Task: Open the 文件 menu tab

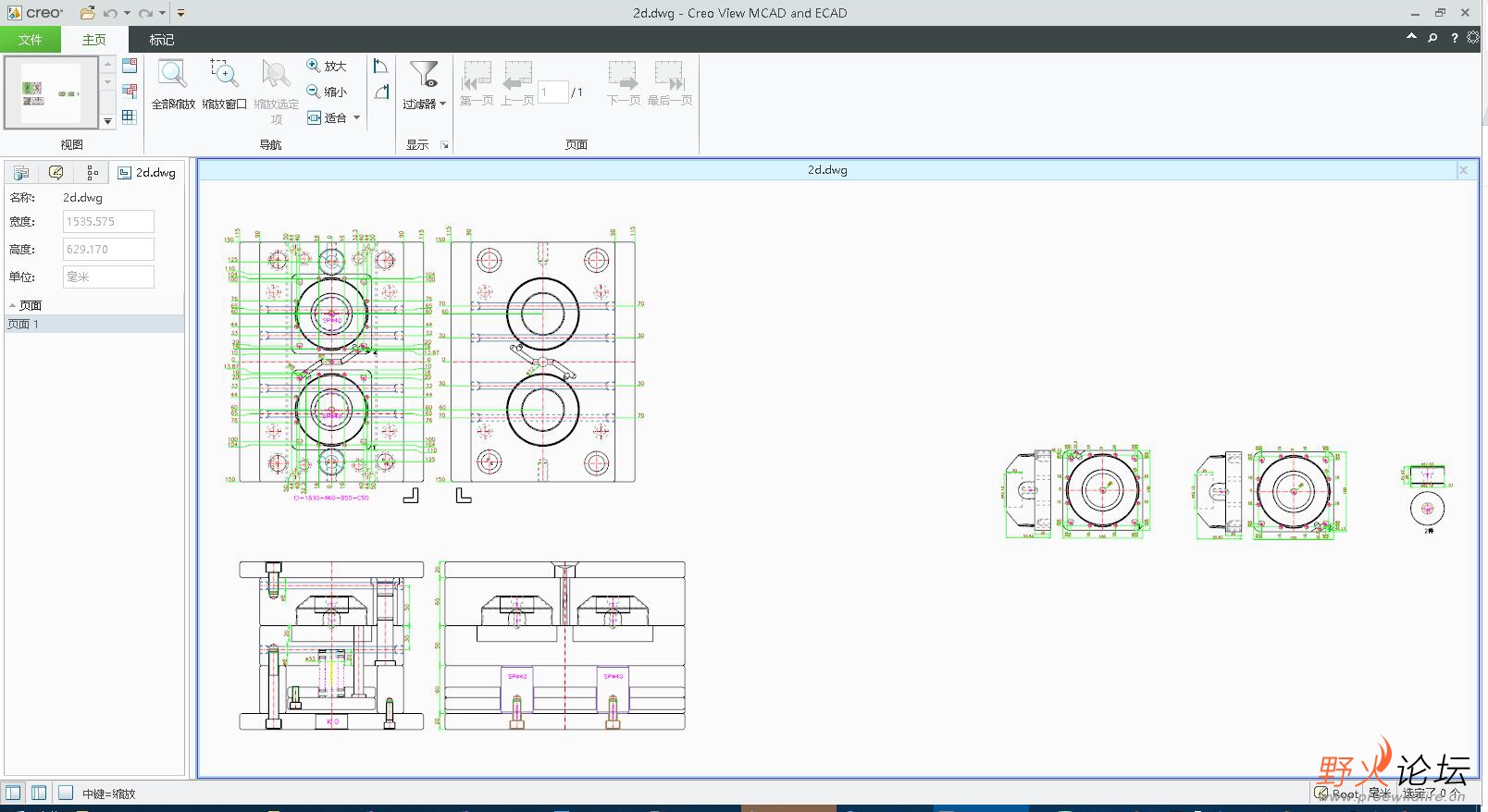Action: point(31,40)
